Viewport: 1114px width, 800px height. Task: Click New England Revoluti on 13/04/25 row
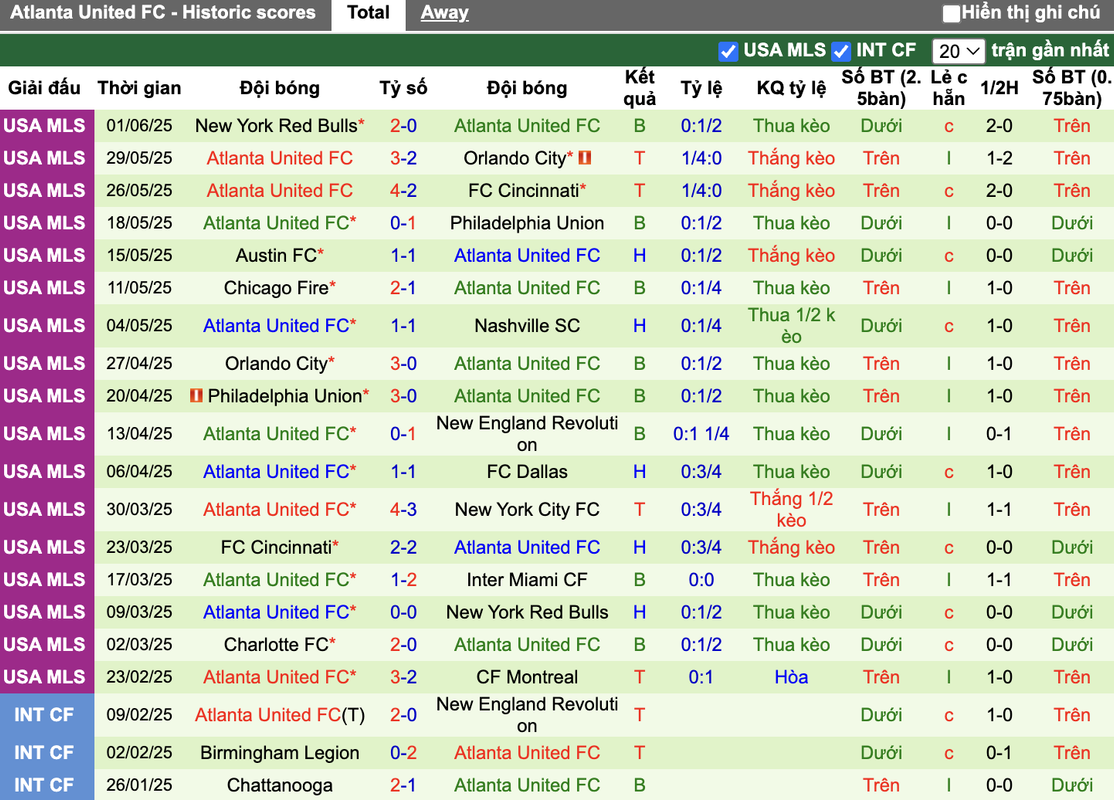527,433
